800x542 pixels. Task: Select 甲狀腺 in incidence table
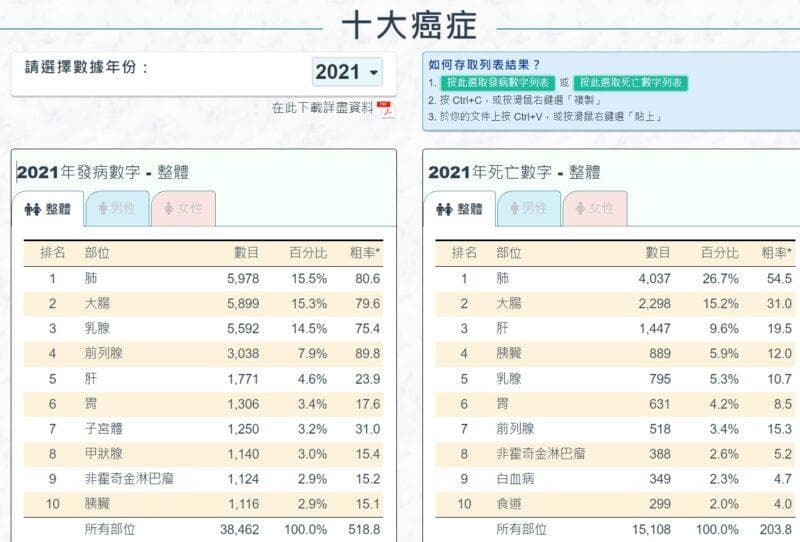click(x=104, y=454)
